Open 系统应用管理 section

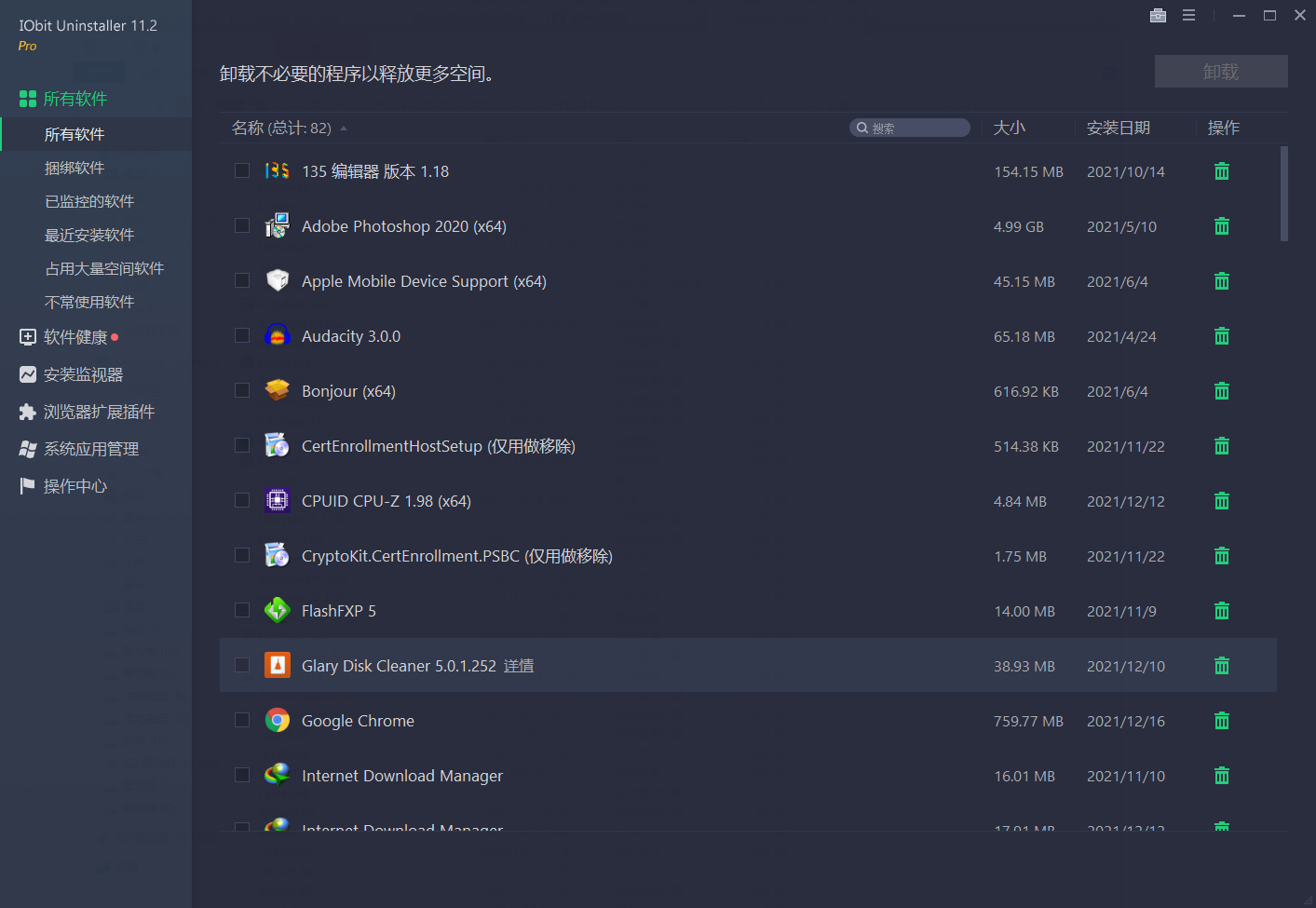(x=79, y=449)
